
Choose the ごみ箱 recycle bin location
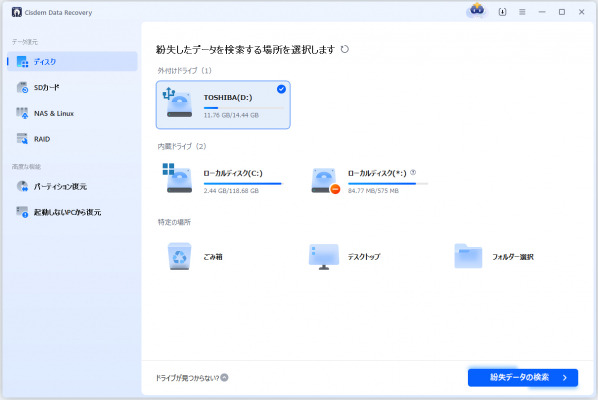pos(195,257)
